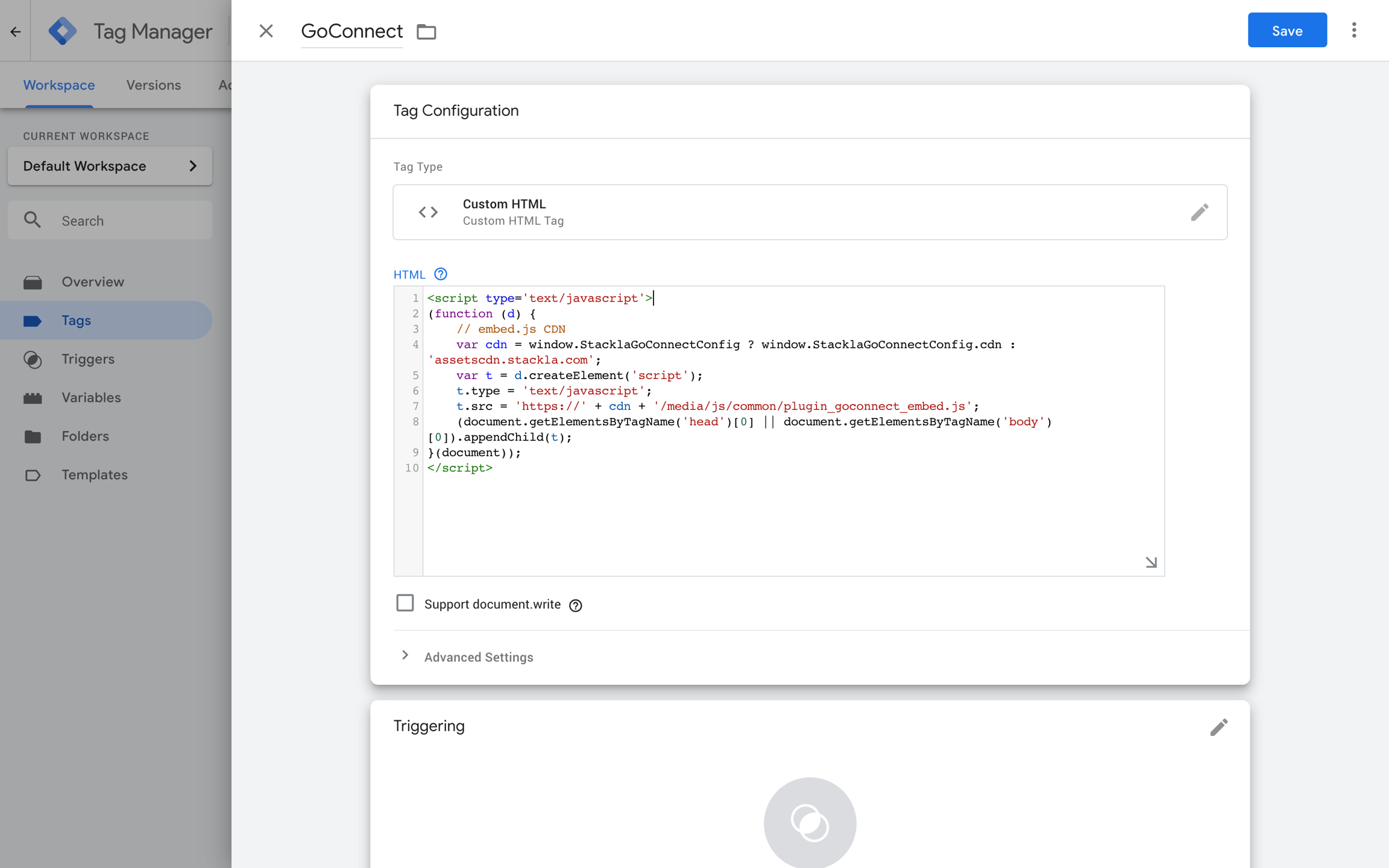Screen dimensions: 1389x868
Task: Click the trigger placeholder circle icon
Action: coord(810,822)
